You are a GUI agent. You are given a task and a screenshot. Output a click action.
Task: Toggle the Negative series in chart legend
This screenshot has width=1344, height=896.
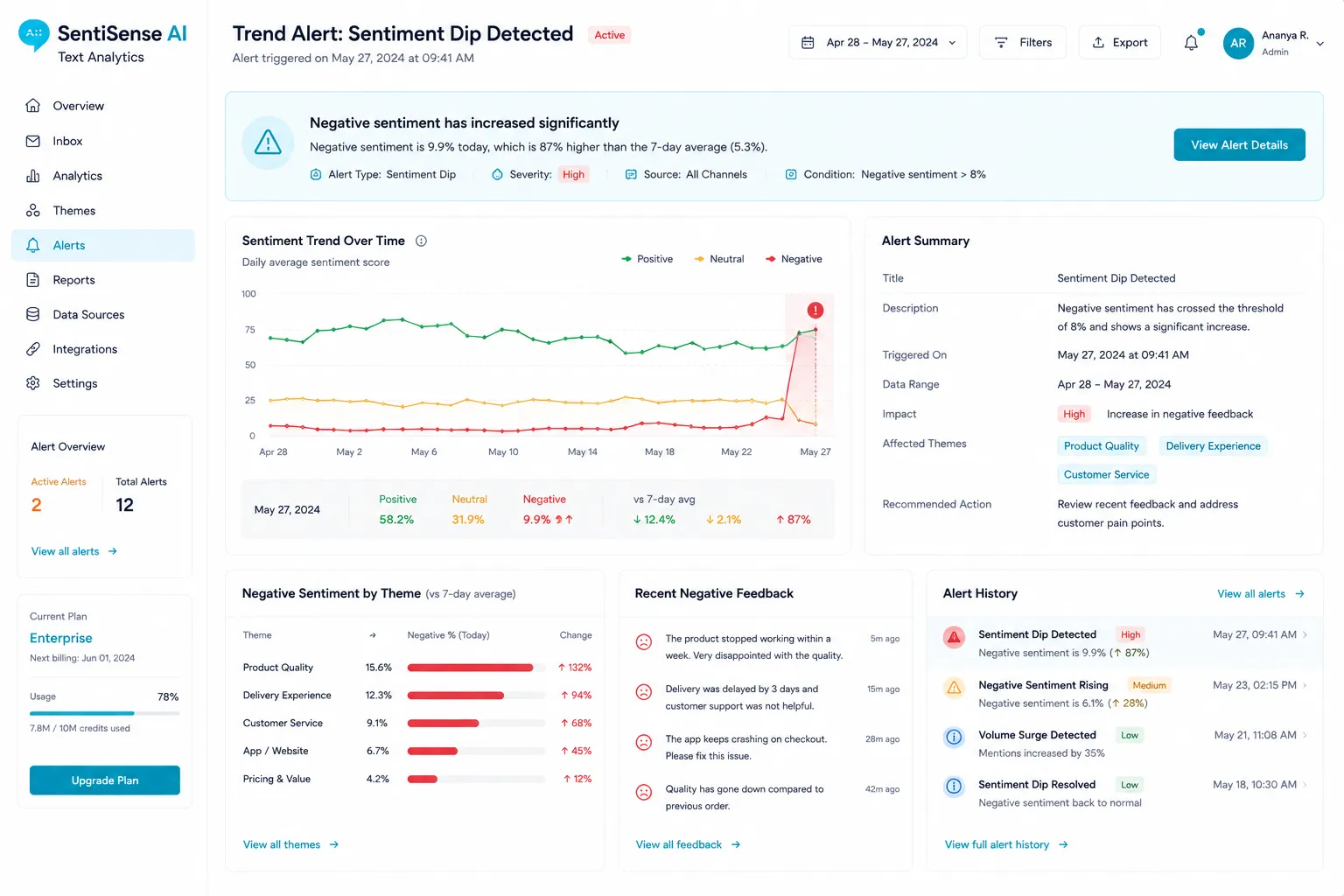[x=794, y=259]
